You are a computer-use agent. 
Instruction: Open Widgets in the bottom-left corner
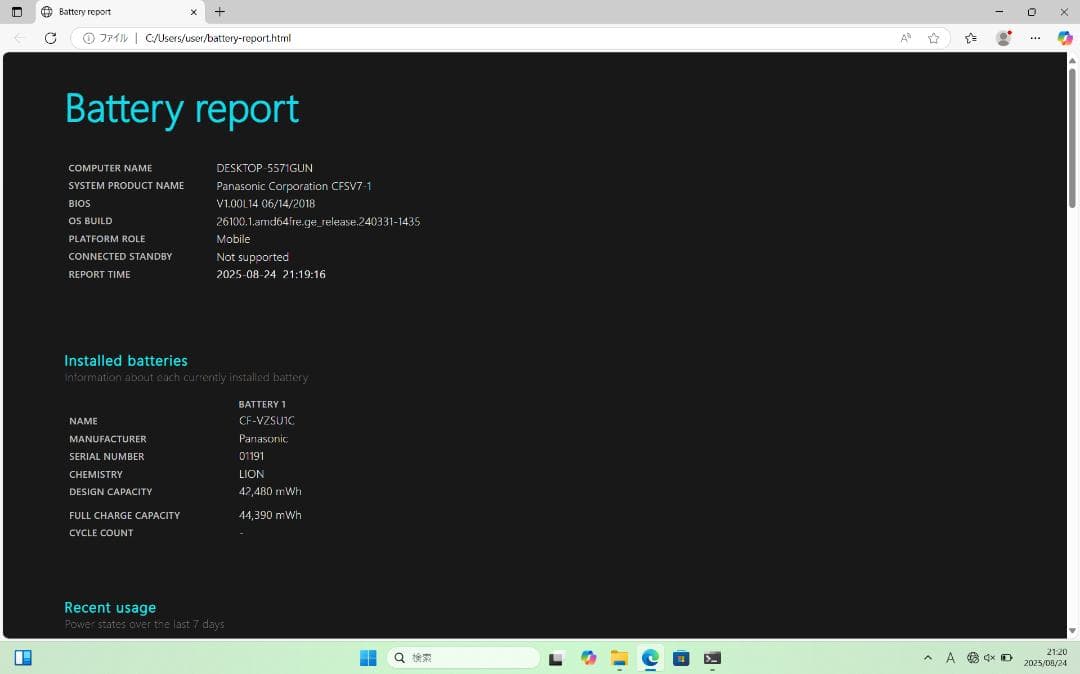tap(23, 657)
